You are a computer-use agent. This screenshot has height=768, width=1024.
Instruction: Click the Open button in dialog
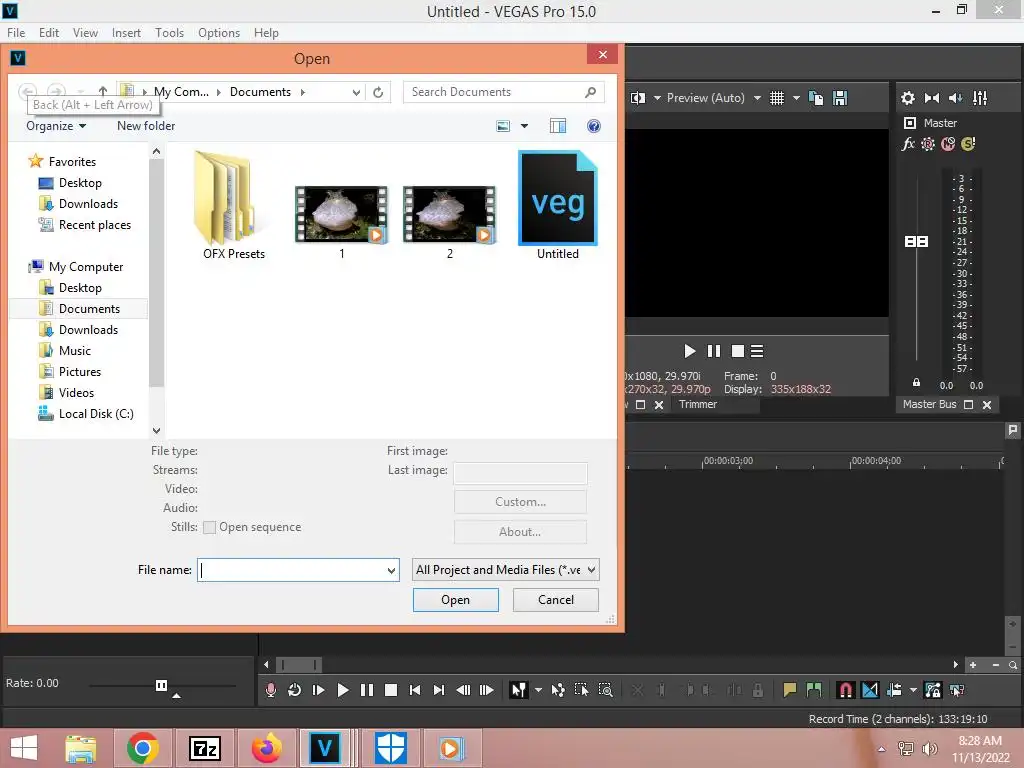click(x=456, y=600)
